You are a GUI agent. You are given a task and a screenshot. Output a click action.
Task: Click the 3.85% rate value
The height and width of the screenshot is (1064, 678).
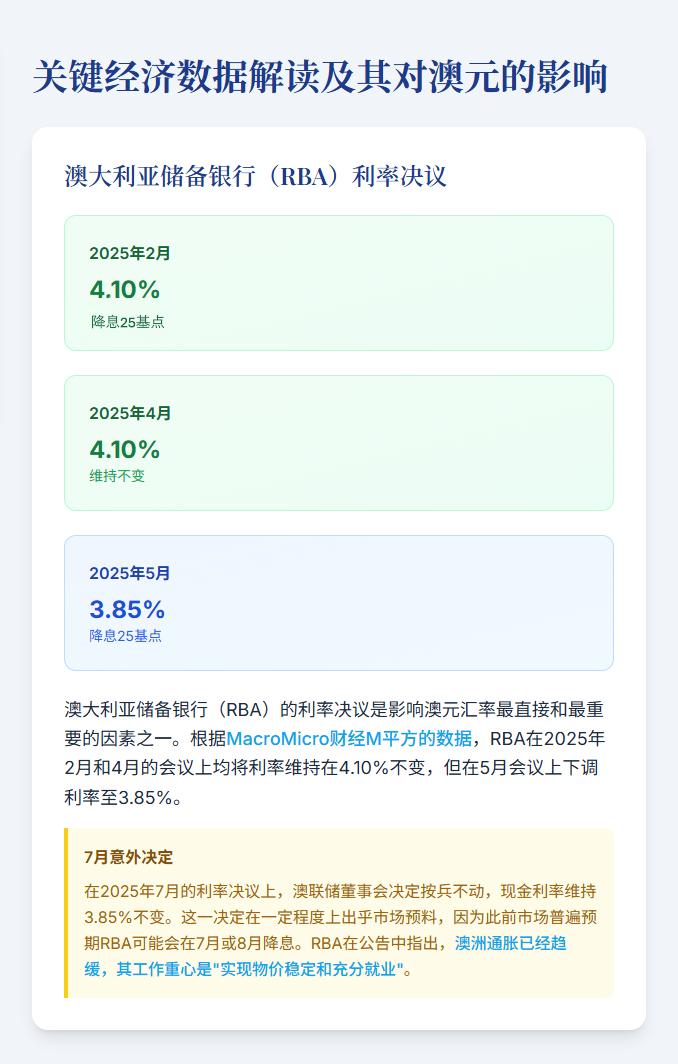tap(127, 609)
